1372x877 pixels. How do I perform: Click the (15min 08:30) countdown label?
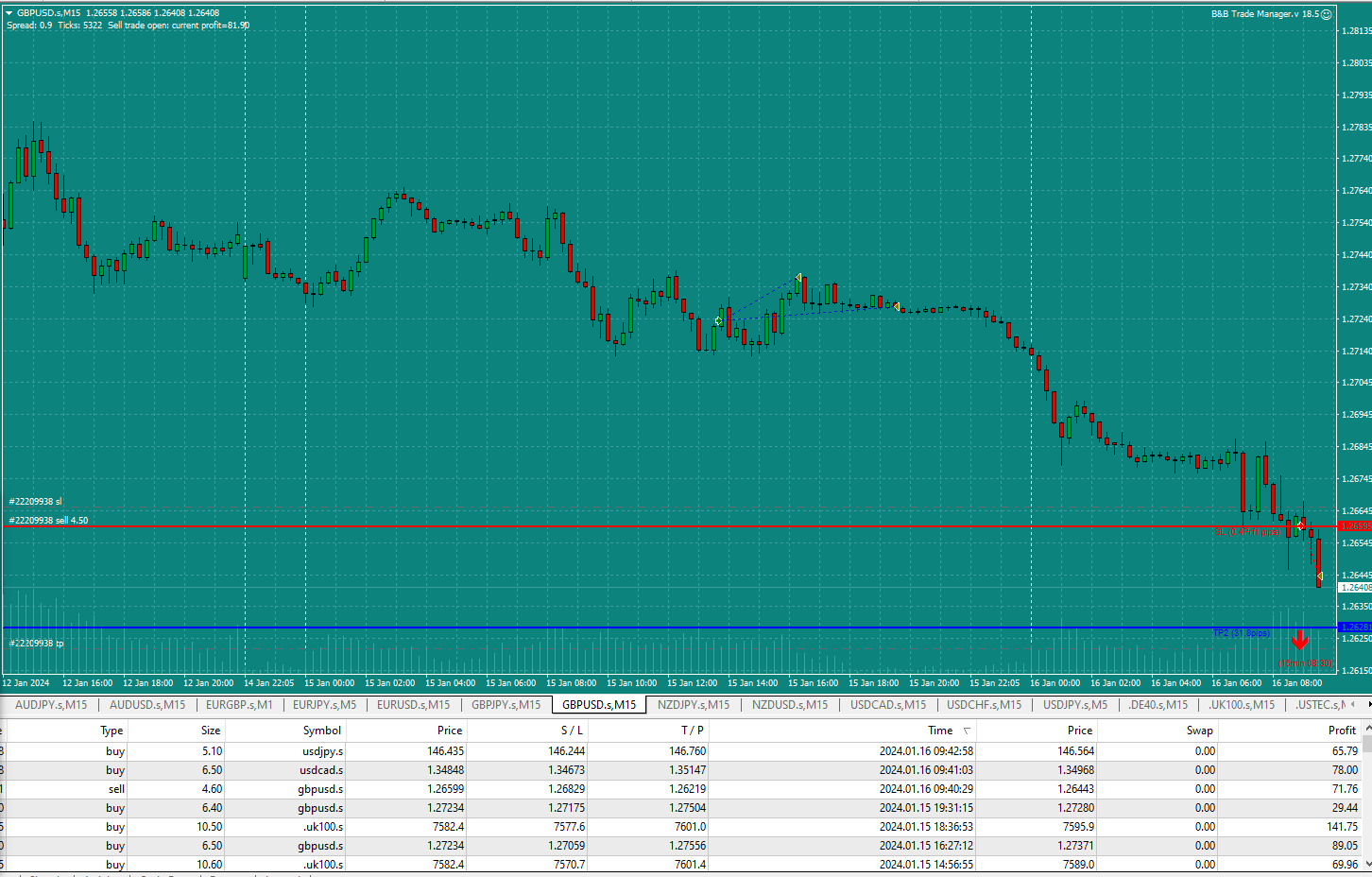[x=1306, y=663]
